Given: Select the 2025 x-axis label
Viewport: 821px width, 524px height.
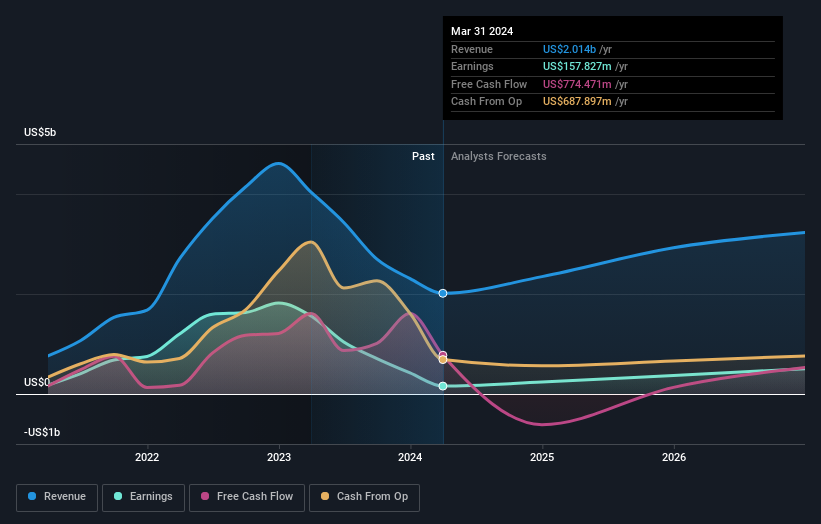Looking at the screenshot, I should tap(542, 457).
